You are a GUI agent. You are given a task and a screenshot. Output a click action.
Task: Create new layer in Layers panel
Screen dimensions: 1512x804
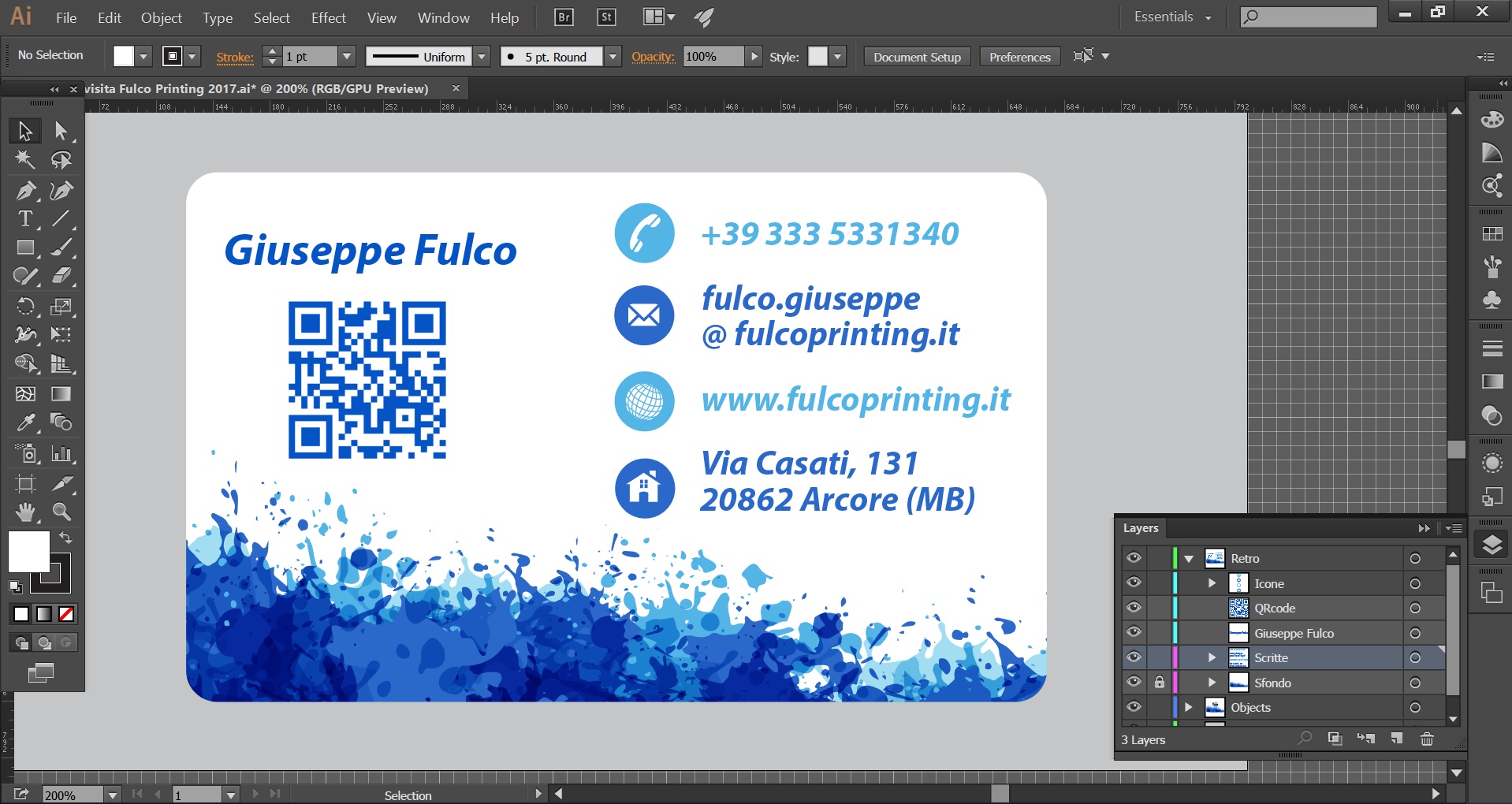(x=1397, y=739)
